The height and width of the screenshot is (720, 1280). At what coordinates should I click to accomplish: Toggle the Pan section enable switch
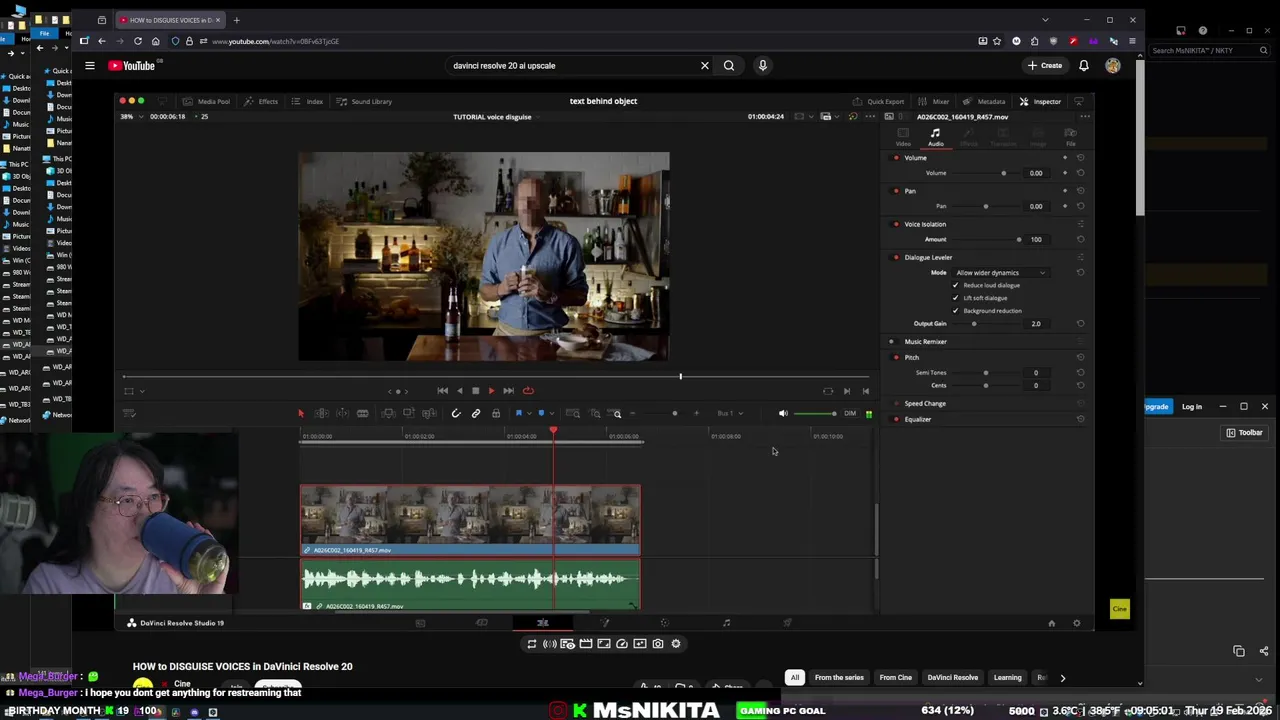click(x=896, y=191)
